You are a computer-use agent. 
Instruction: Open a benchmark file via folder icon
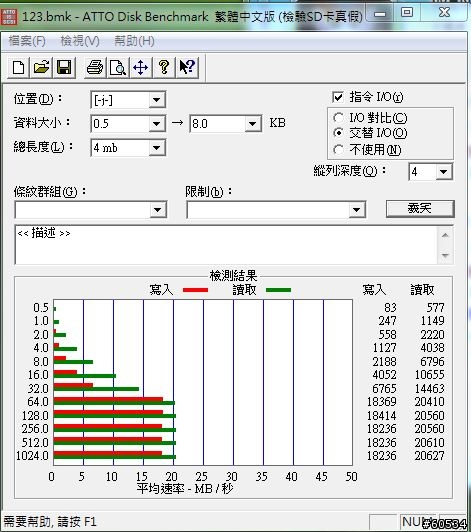tap(41, 67)
